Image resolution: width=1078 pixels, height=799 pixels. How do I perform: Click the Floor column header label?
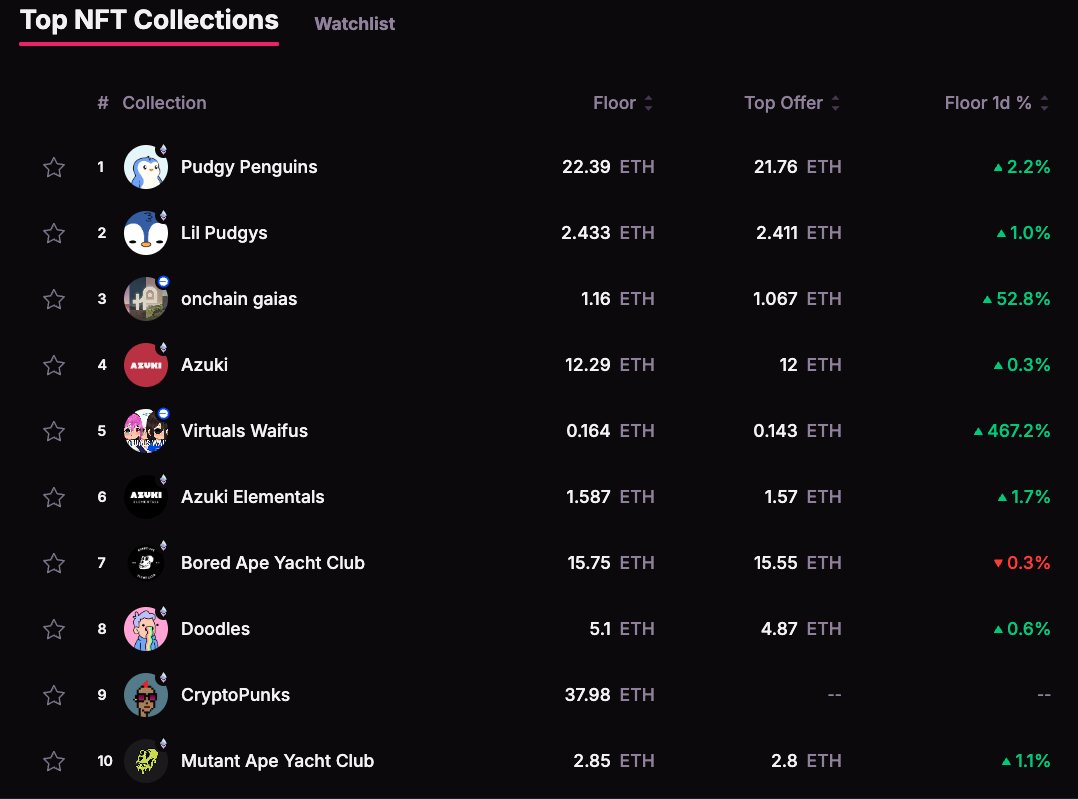pyautogui.click(x=614, y=103)
